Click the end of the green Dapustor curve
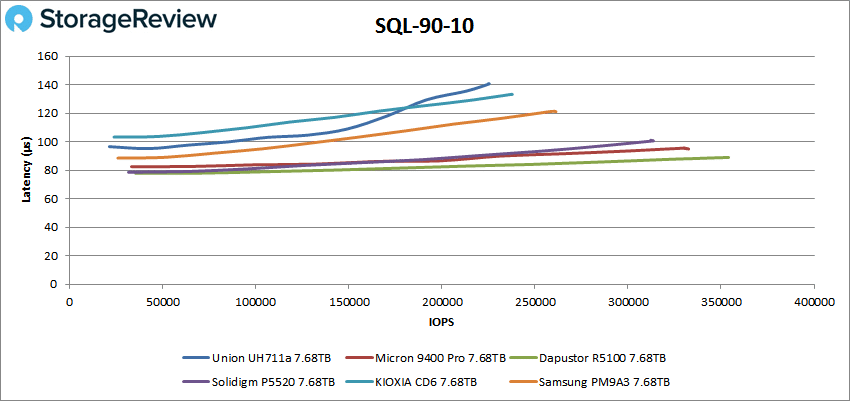The width and height of the screenshot is (850, 401). [727, 157]
